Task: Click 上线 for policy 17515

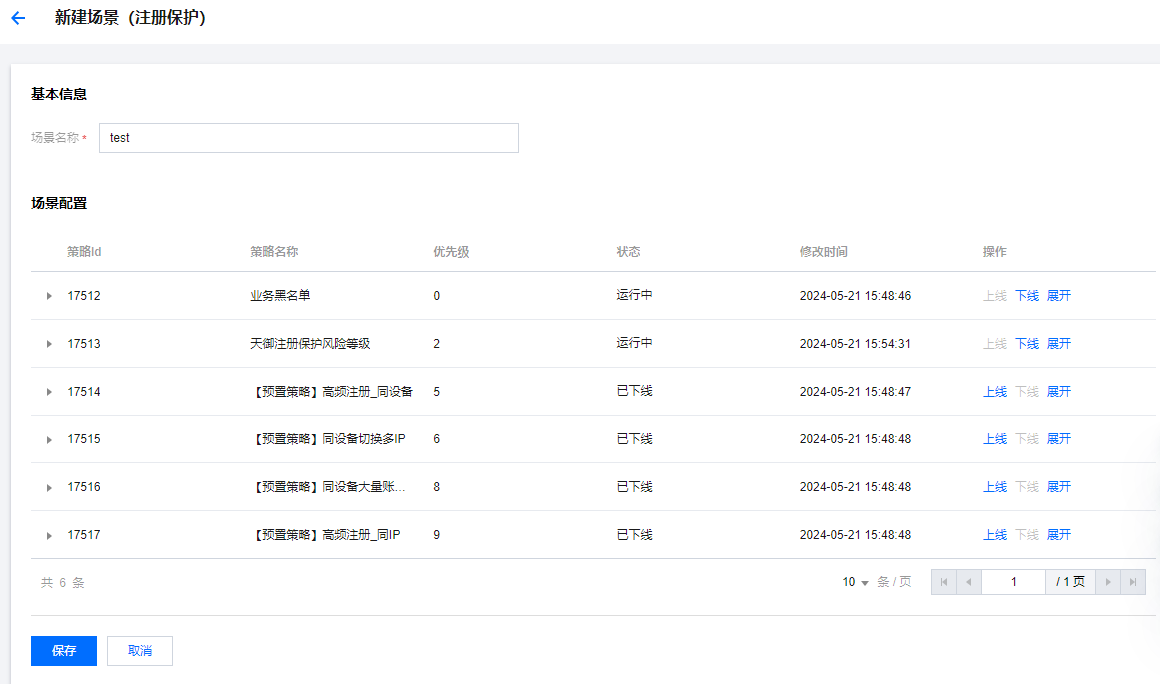Action: click(995, 439)
